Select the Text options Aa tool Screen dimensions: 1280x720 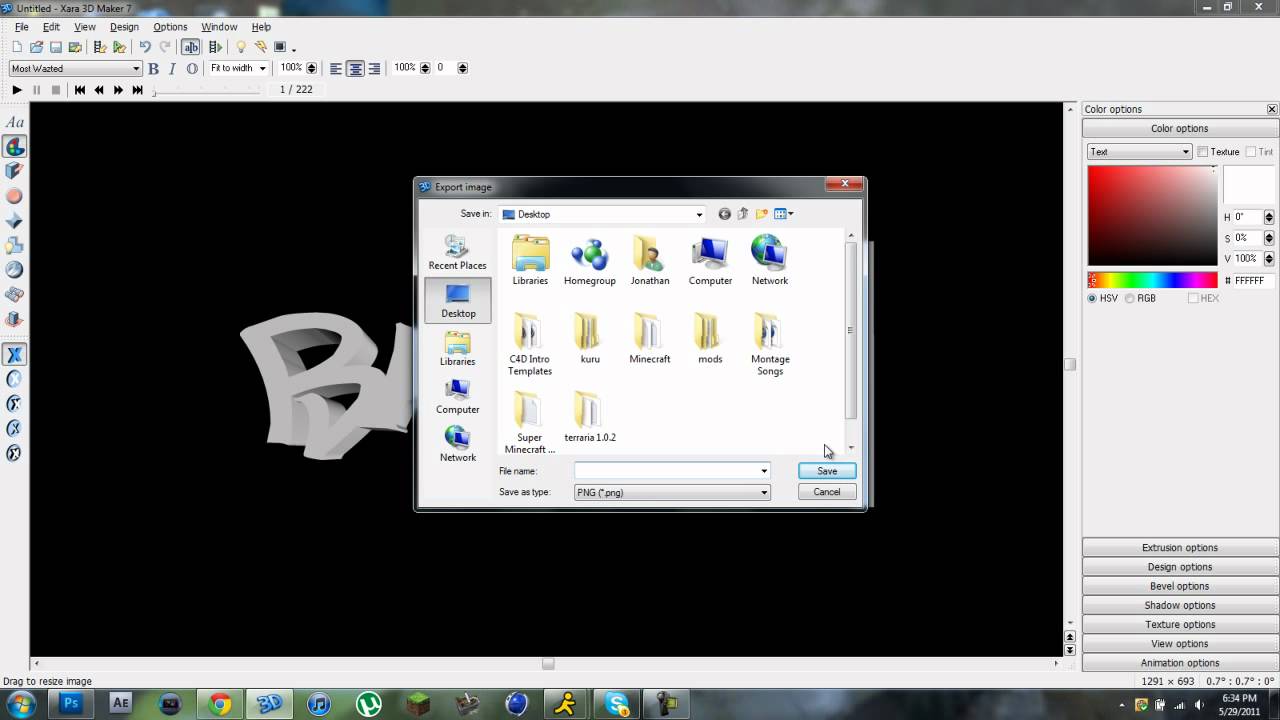pos(14,123)
